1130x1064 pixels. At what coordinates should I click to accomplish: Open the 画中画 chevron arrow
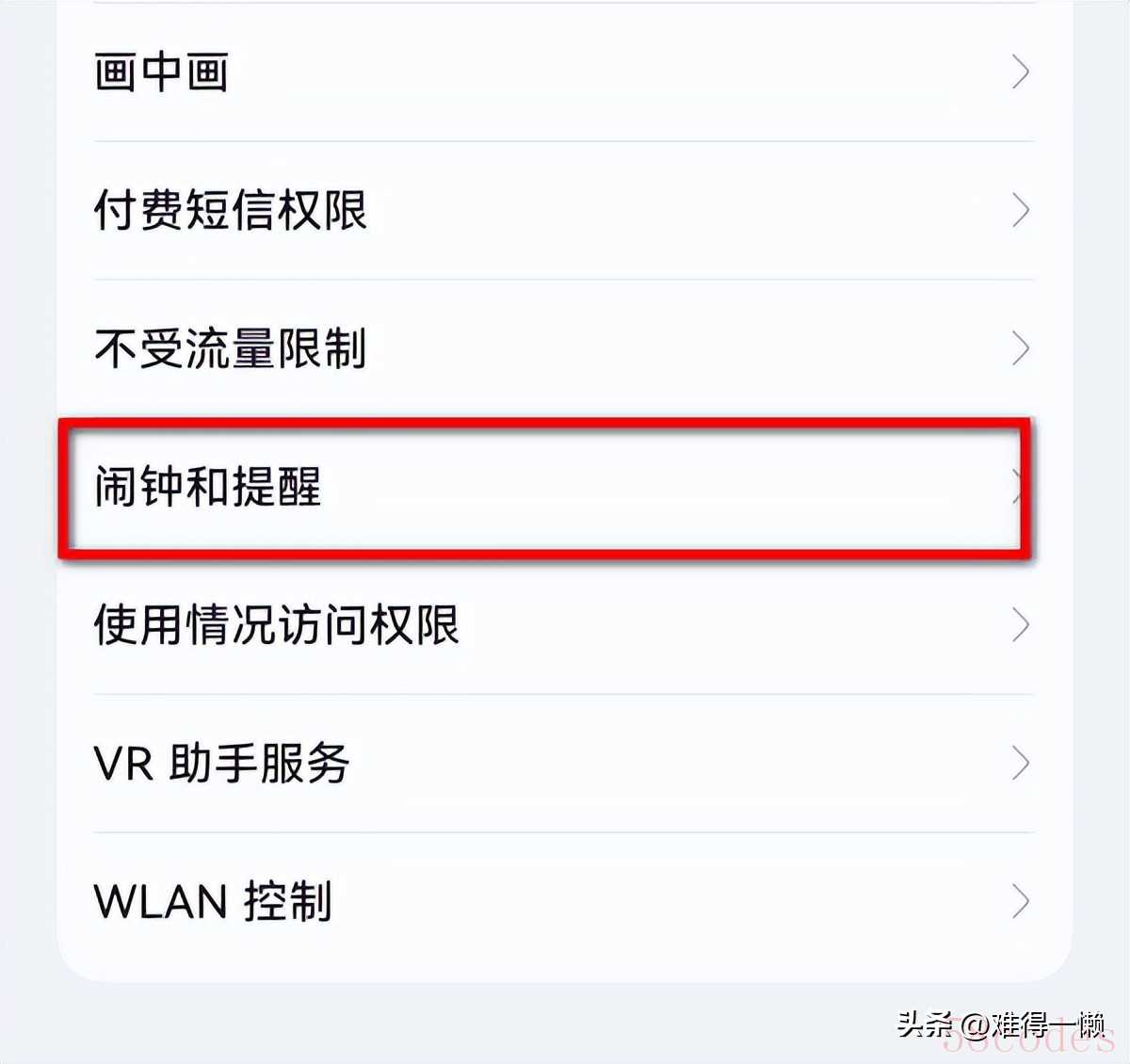coord(1020,72)
